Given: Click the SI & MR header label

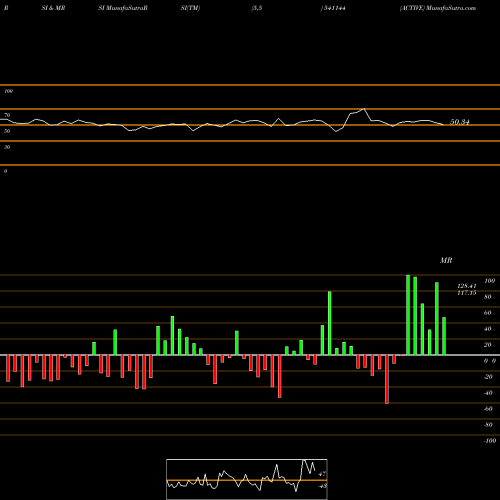Looking at the screenshot, I should click(53, 8).
